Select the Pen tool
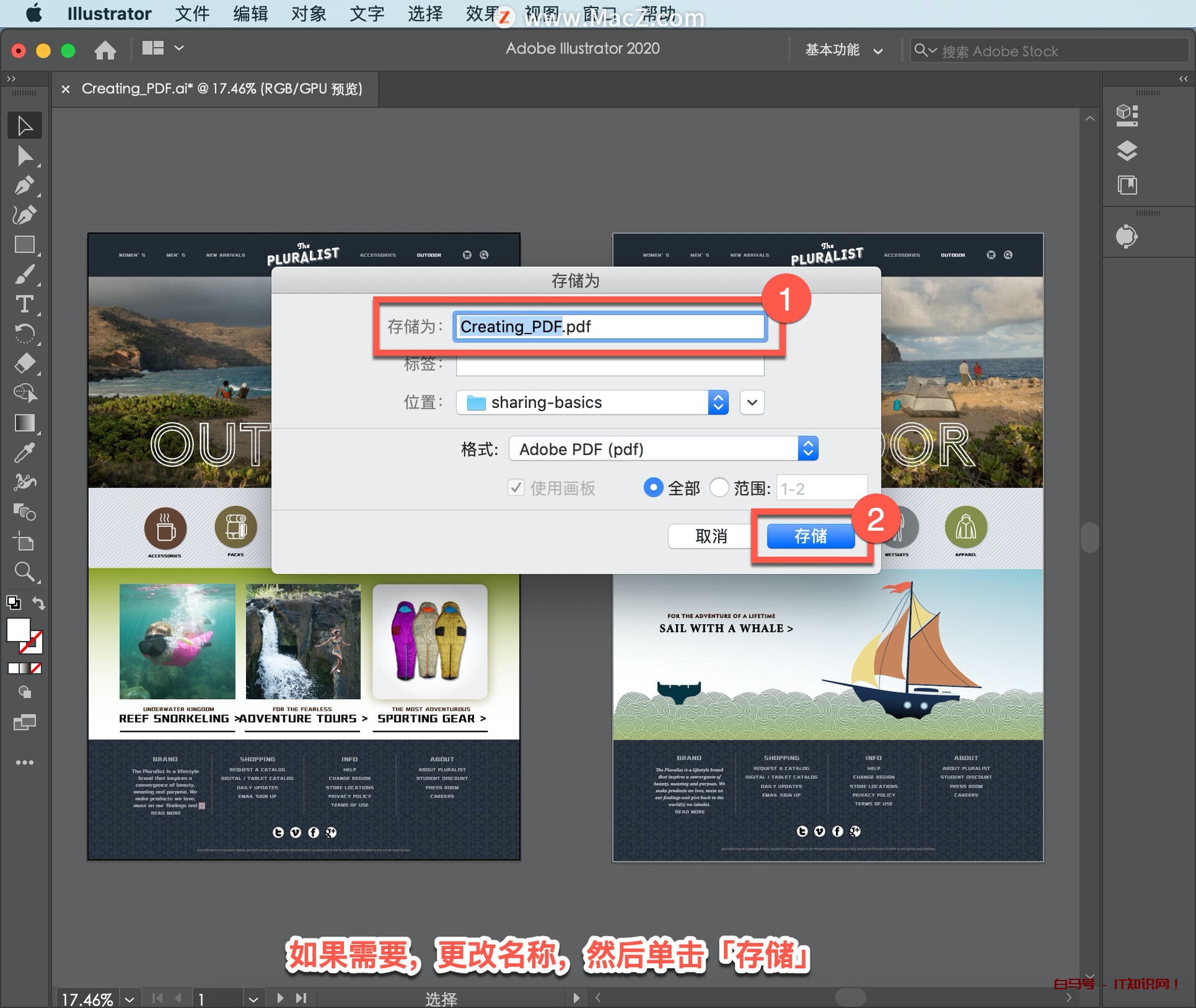1196x1008 pixels. (25, 185)
